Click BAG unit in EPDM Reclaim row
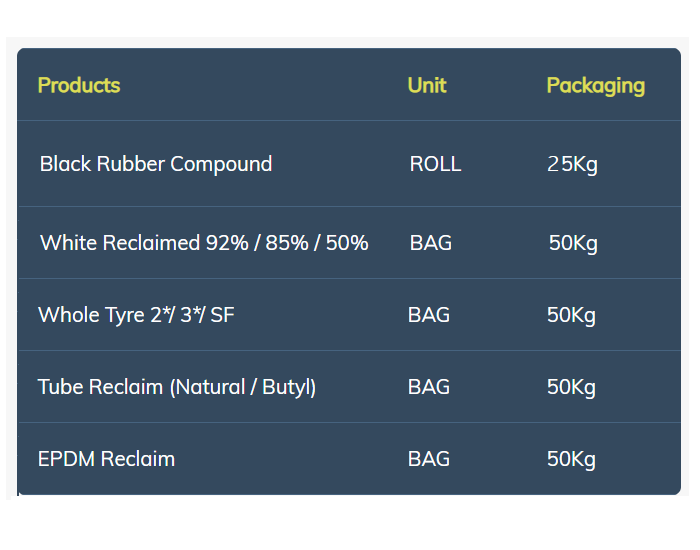The image size is (700, 550). click(429, 459)
